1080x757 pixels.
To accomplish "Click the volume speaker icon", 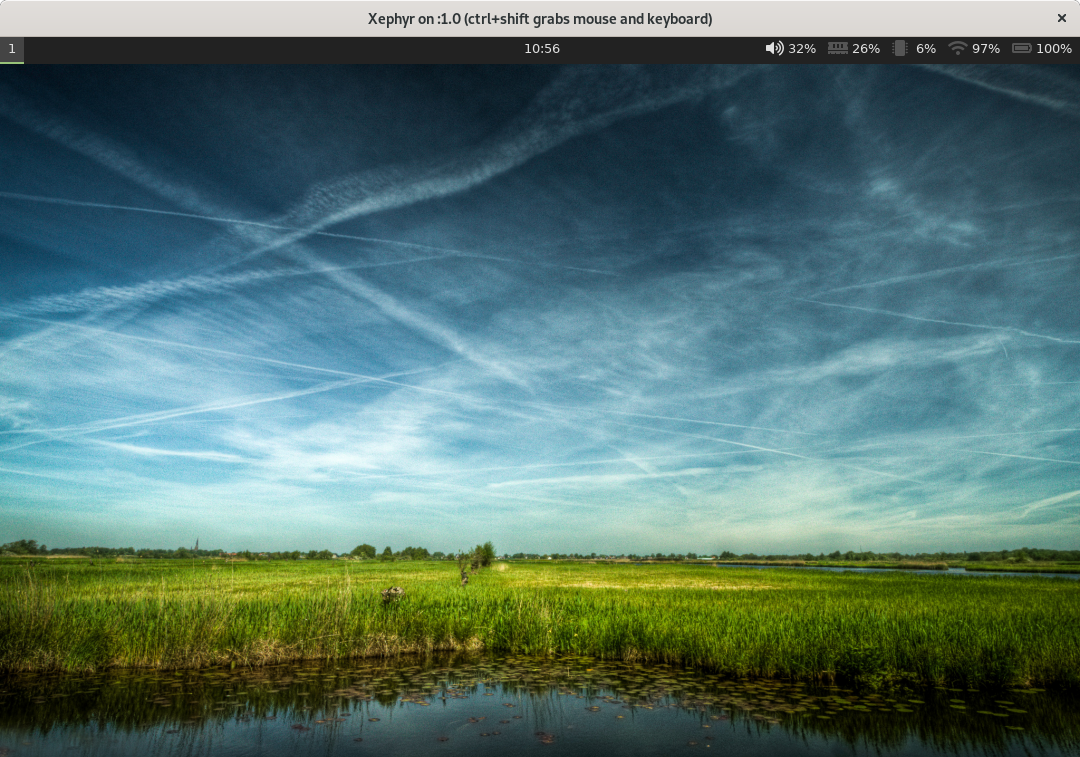I will pyautogui.click(x=774, y=48).
